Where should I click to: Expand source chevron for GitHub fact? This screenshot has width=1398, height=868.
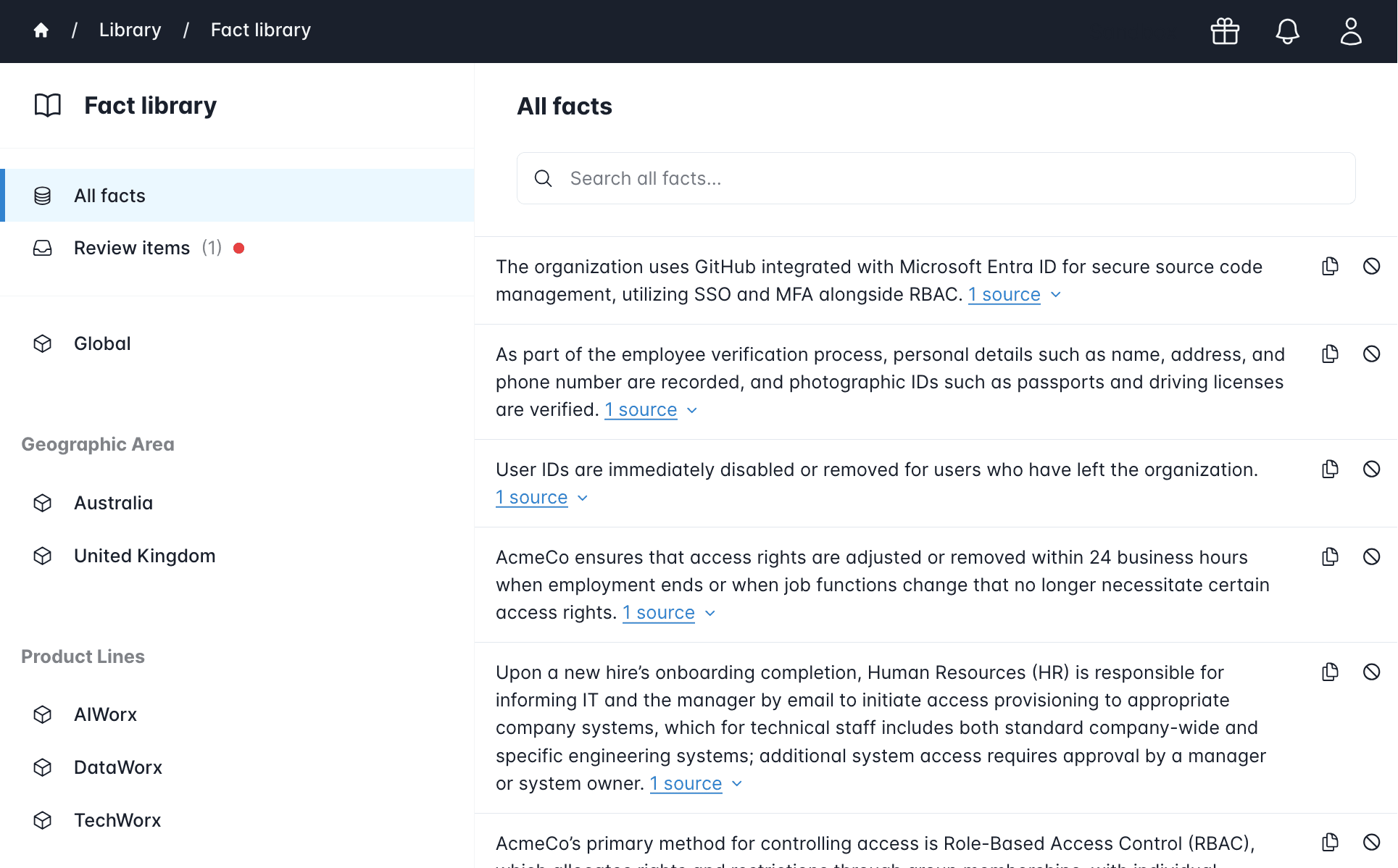pos(1056,295)
